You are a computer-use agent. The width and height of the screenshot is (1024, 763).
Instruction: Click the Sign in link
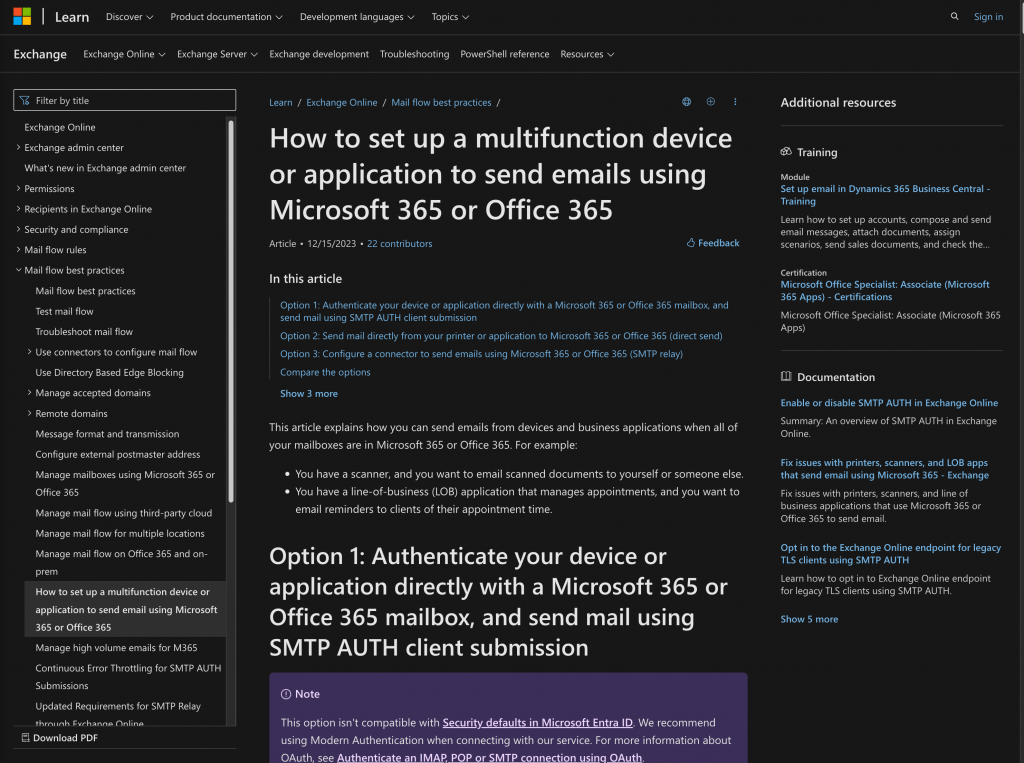[x=988, y=17]
